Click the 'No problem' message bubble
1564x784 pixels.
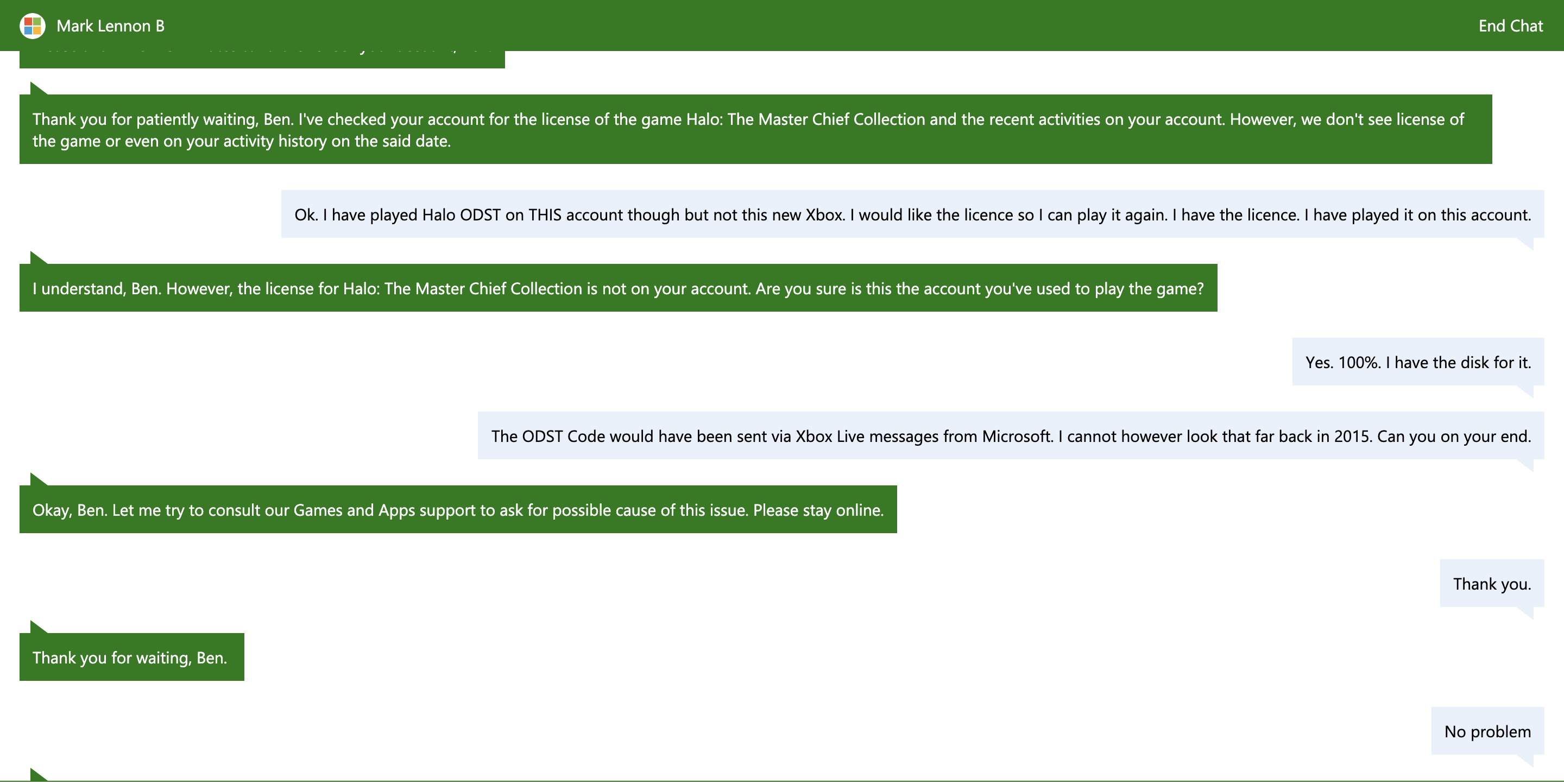1487,731
